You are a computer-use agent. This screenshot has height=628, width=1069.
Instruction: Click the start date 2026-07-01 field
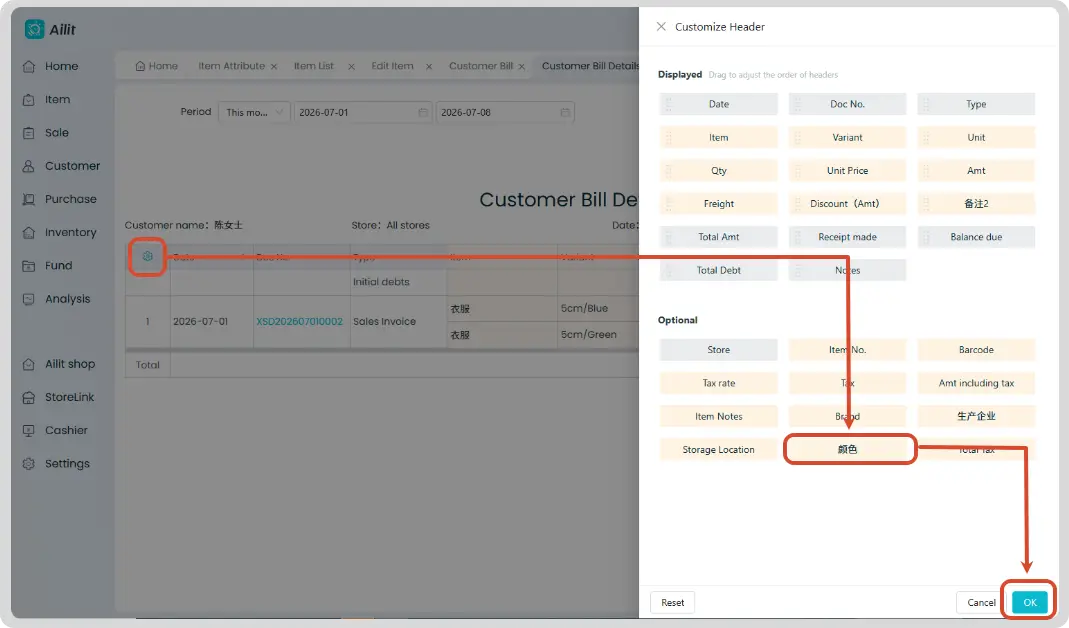363,112
